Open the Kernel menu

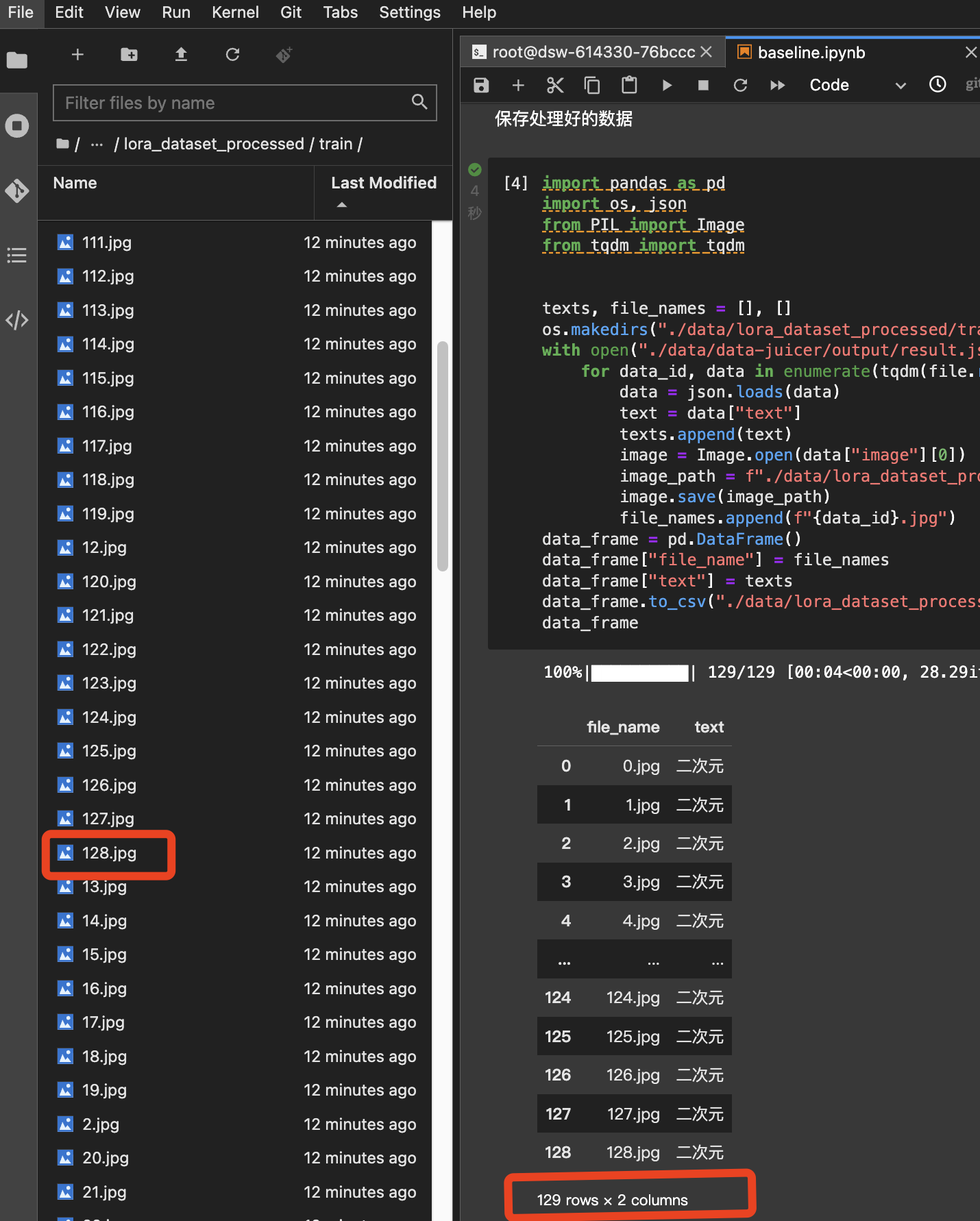tap(235, 12)
